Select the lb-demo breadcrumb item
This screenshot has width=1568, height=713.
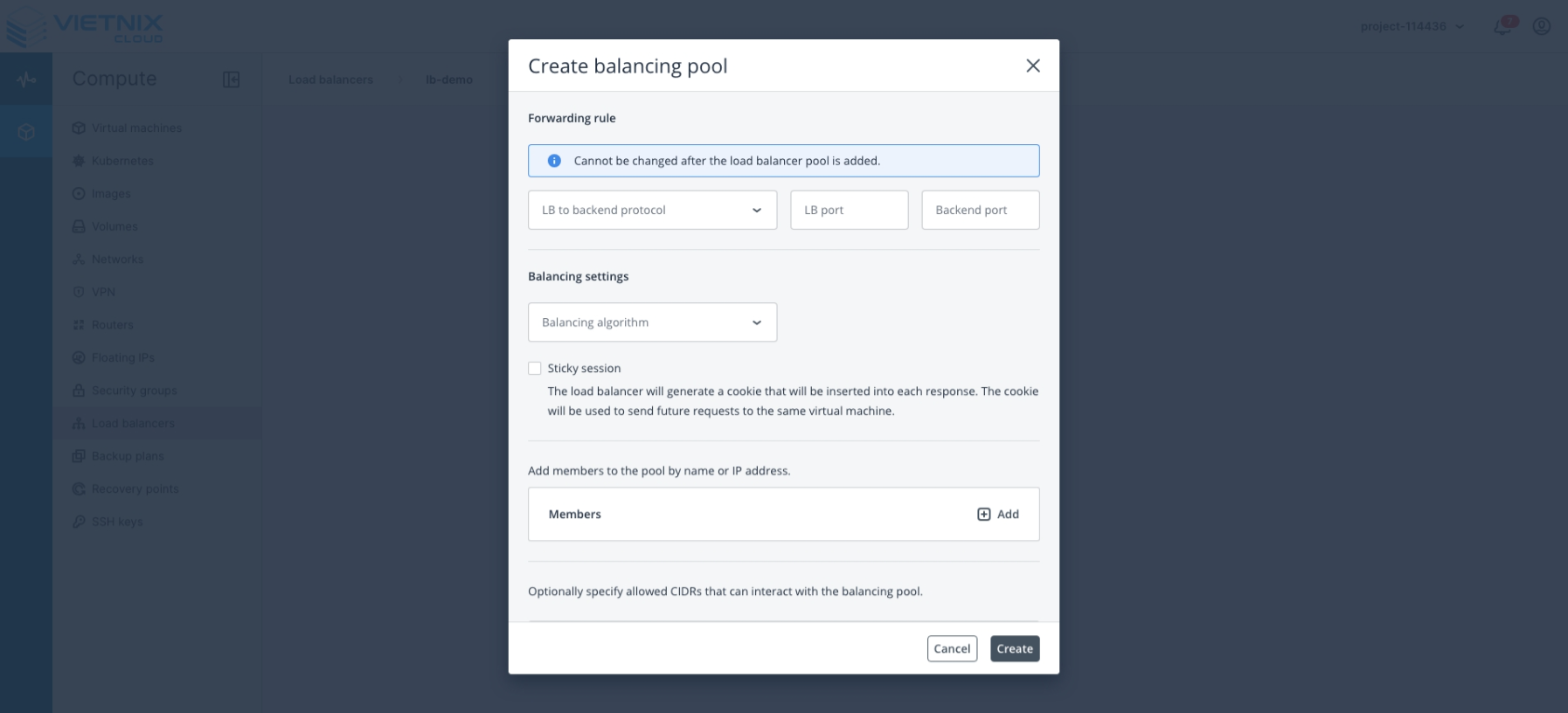450,80
